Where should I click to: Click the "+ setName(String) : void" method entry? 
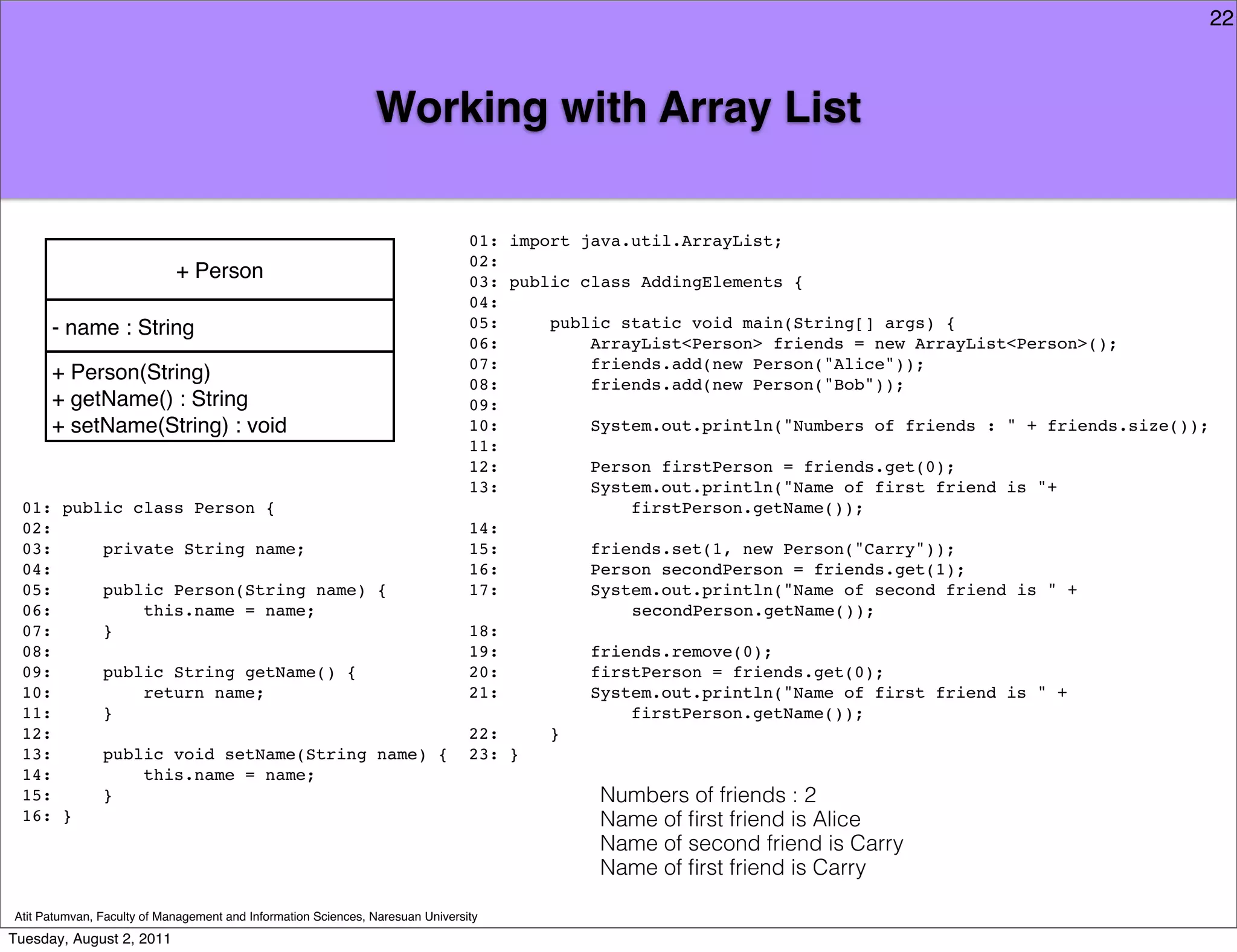click(x=169, y=425)
